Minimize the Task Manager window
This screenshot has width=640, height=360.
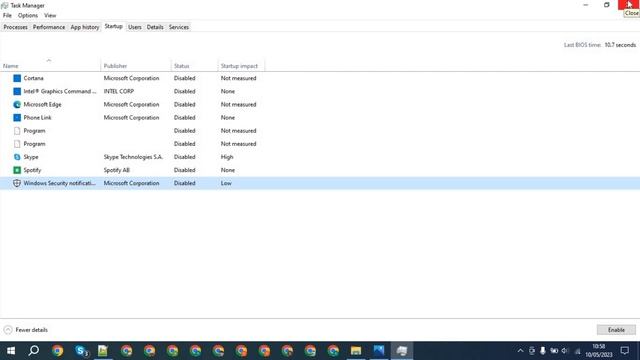[586, 5]
